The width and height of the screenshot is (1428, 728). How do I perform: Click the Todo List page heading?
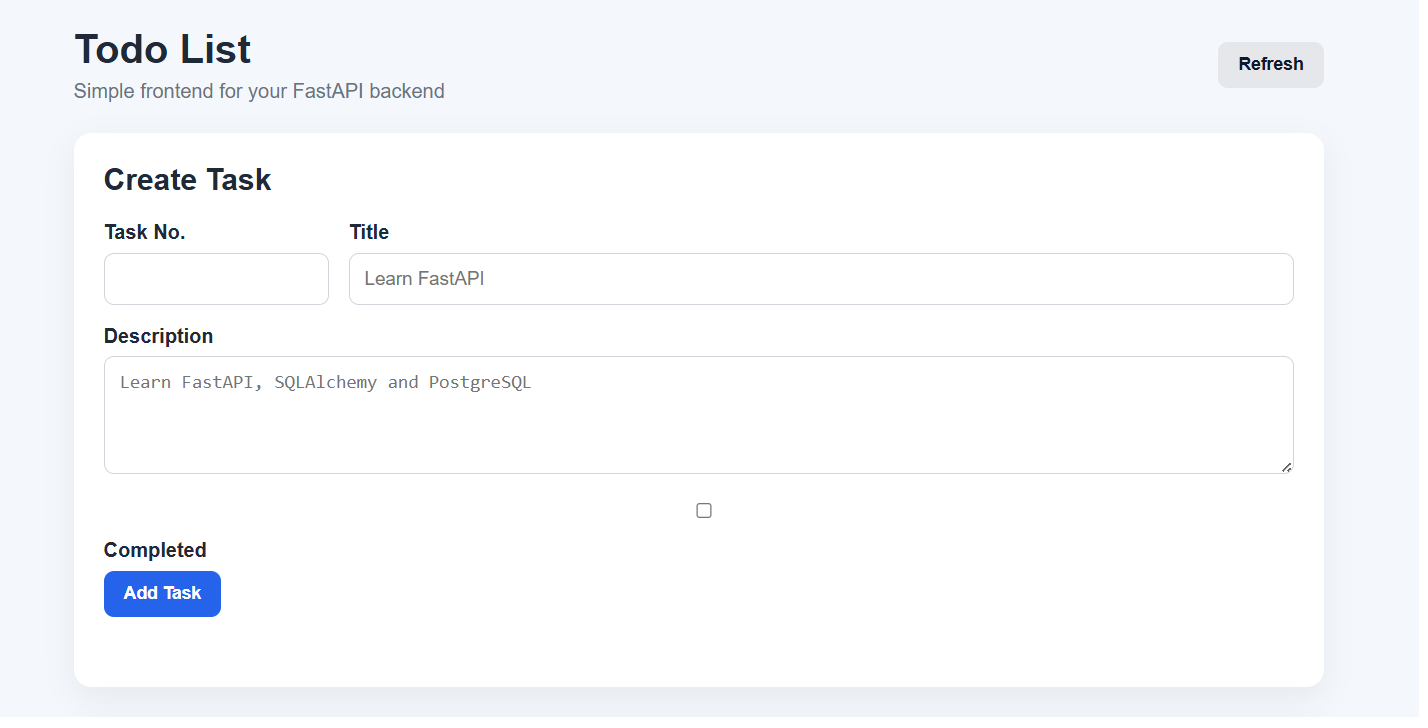[x=163, y=49]
